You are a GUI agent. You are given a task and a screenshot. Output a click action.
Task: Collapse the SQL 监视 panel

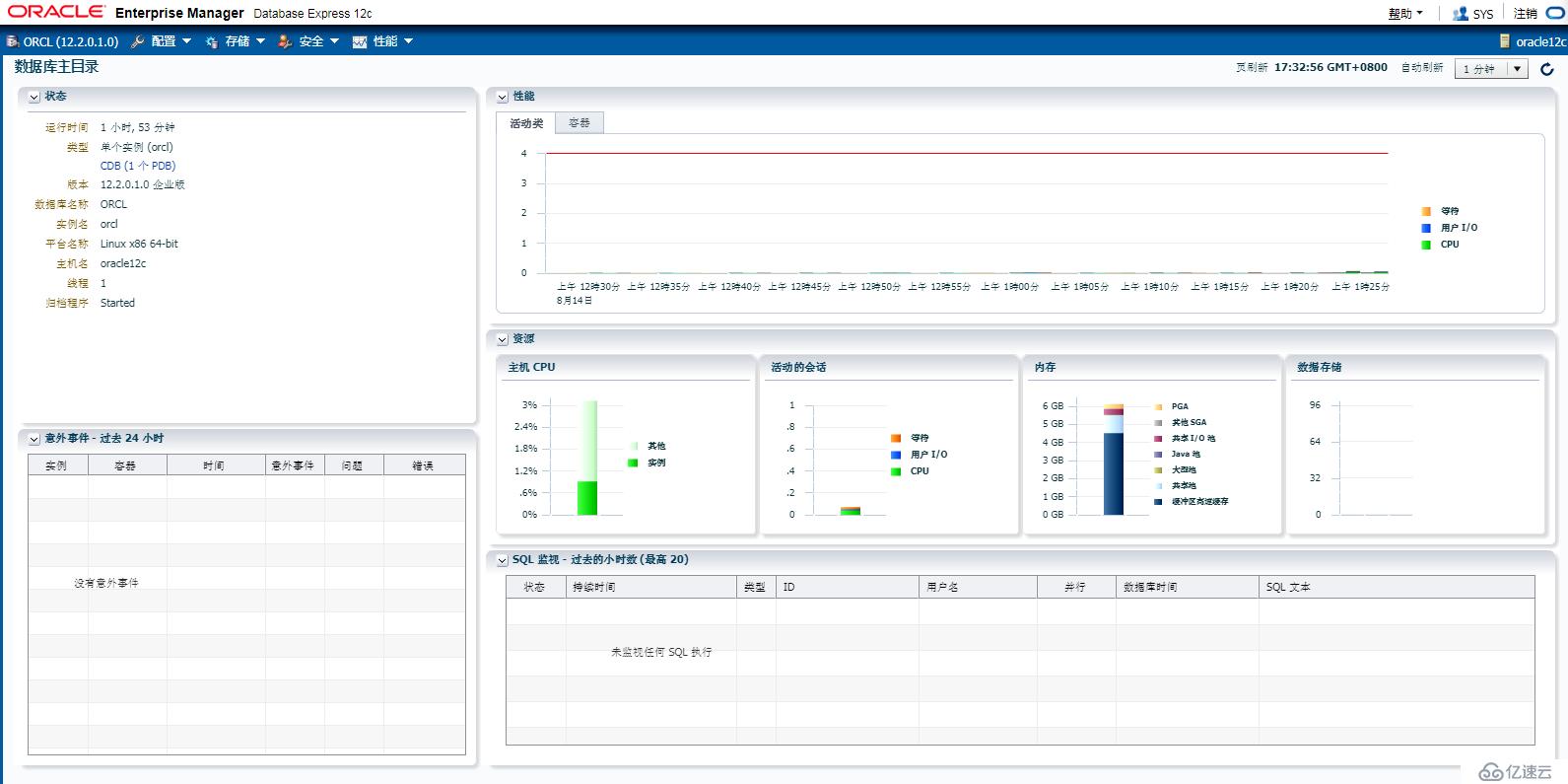(503, 560)
